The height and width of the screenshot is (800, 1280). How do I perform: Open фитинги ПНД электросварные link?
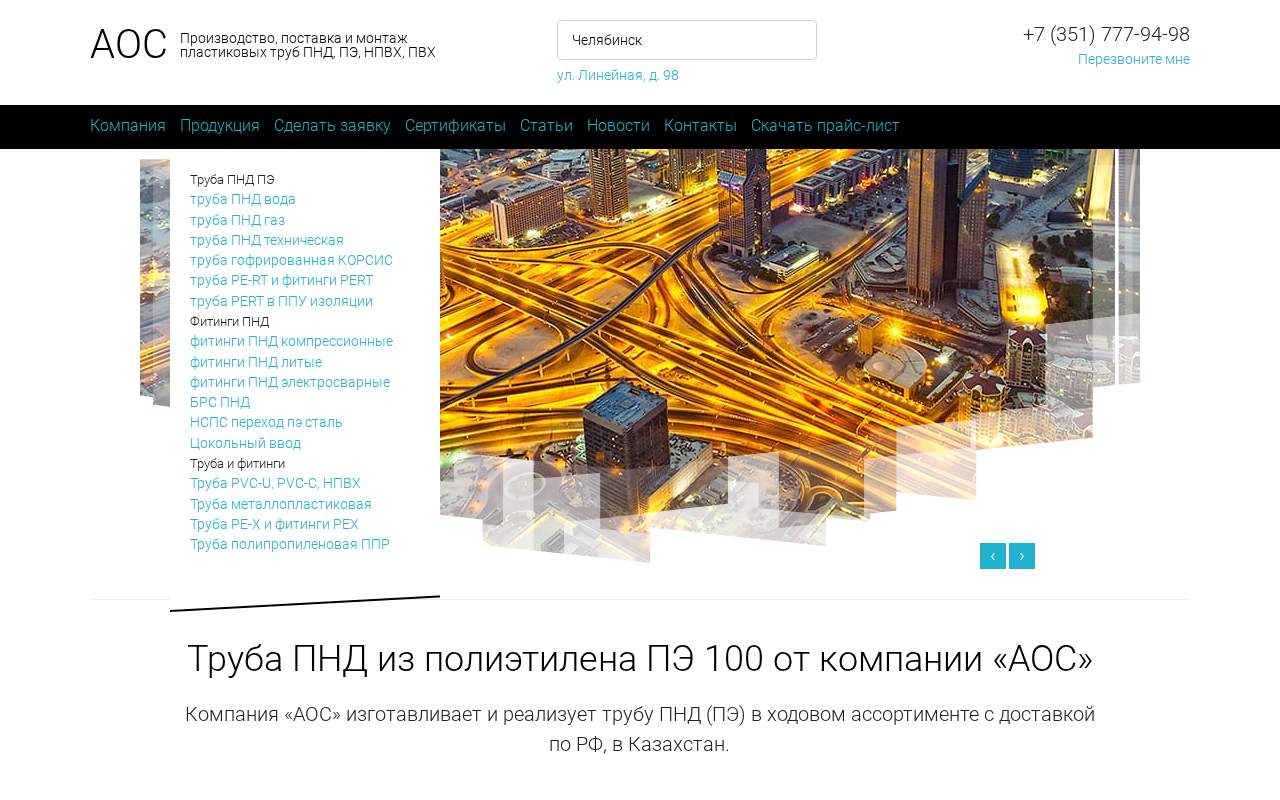[290, 382]
